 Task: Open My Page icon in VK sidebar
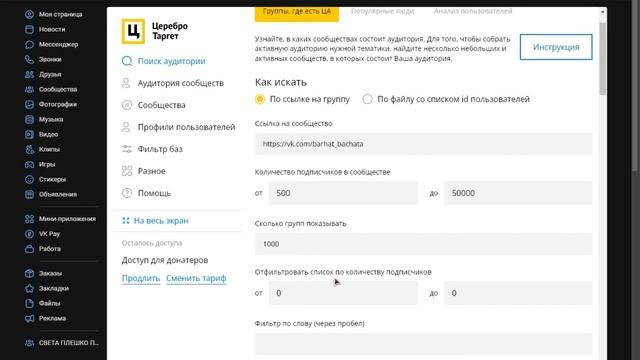(x=29, y=14)
